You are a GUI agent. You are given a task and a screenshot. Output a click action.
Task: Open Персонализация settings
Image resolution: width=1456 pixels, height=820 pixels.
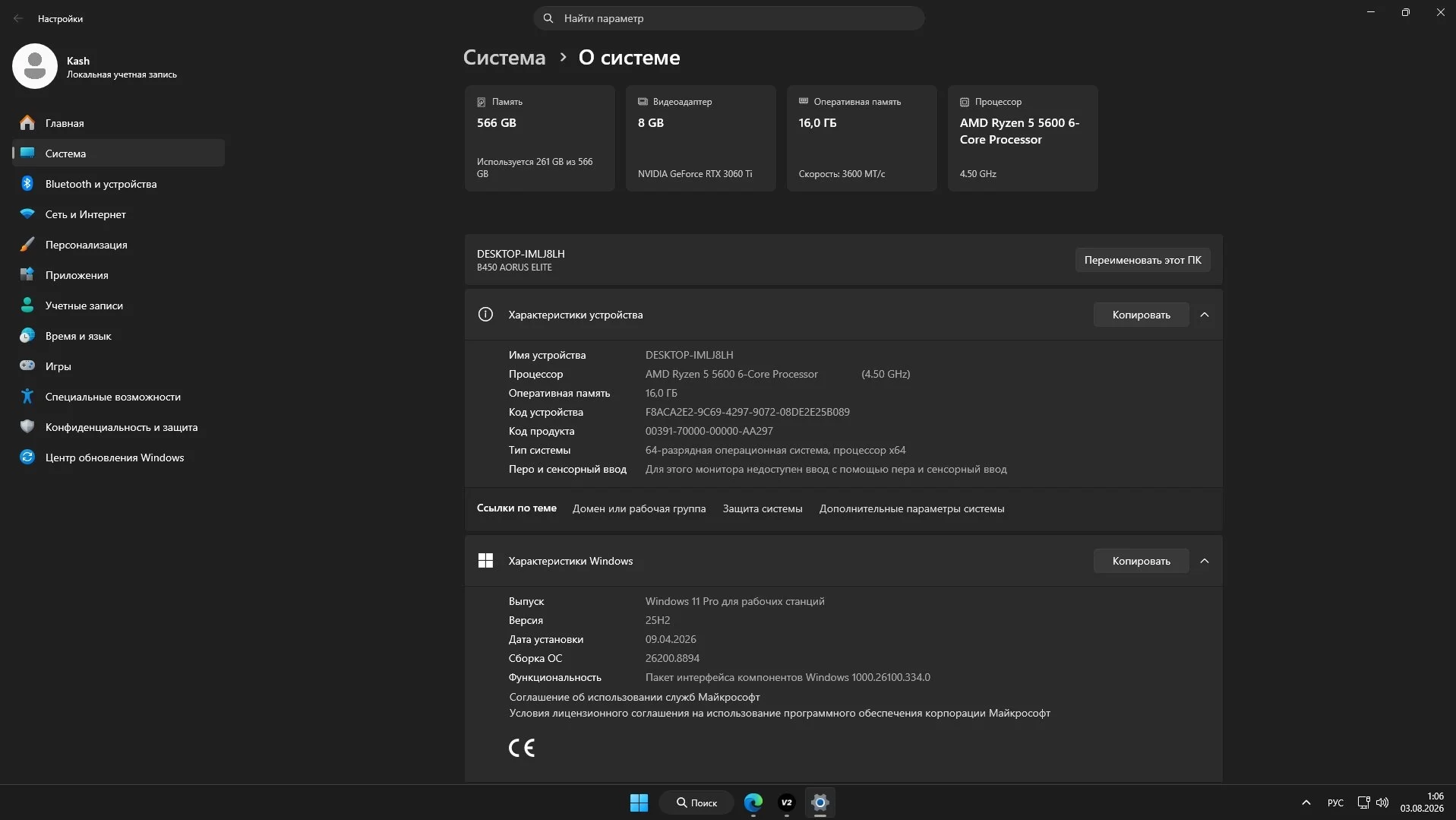[118, 244]
